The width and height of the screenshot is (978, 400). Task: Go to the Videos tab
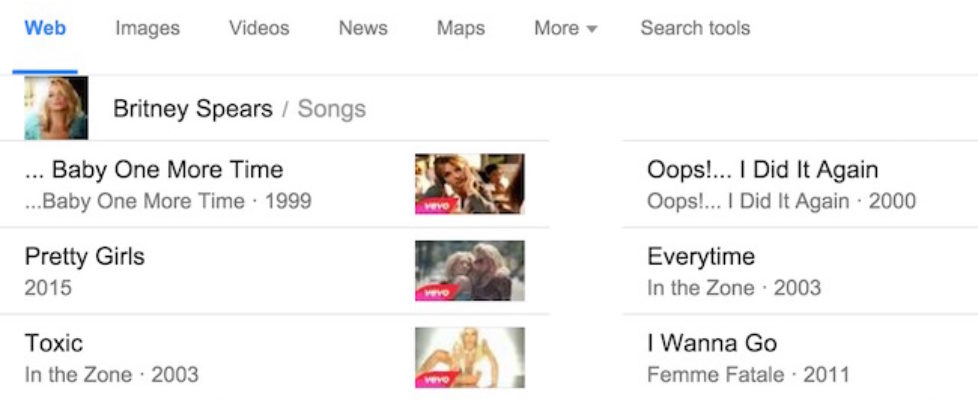(259, 29)
